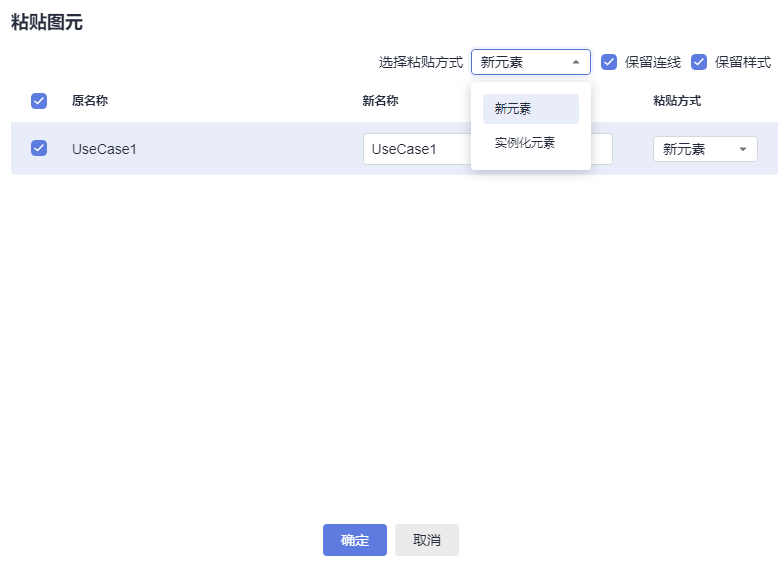Click the 原名称 column header
The height and width of the screenshot is (563, 783).
pos(90,101)
